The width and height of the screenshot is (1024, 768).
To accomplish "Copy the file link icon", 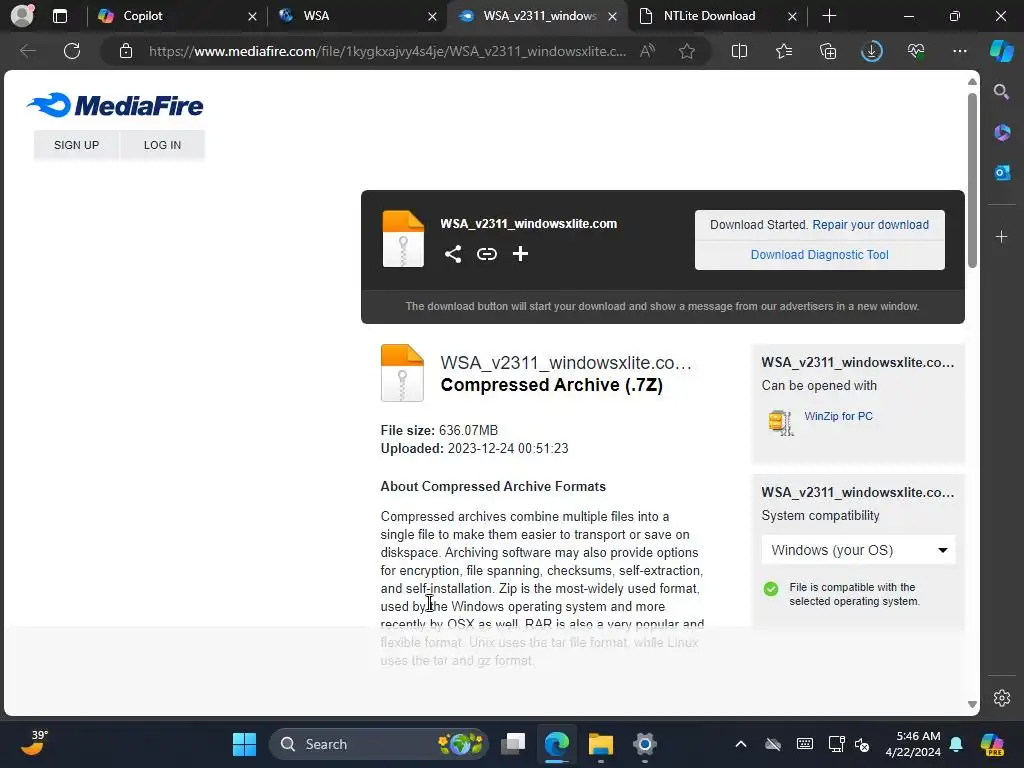I will pos(487,254).
